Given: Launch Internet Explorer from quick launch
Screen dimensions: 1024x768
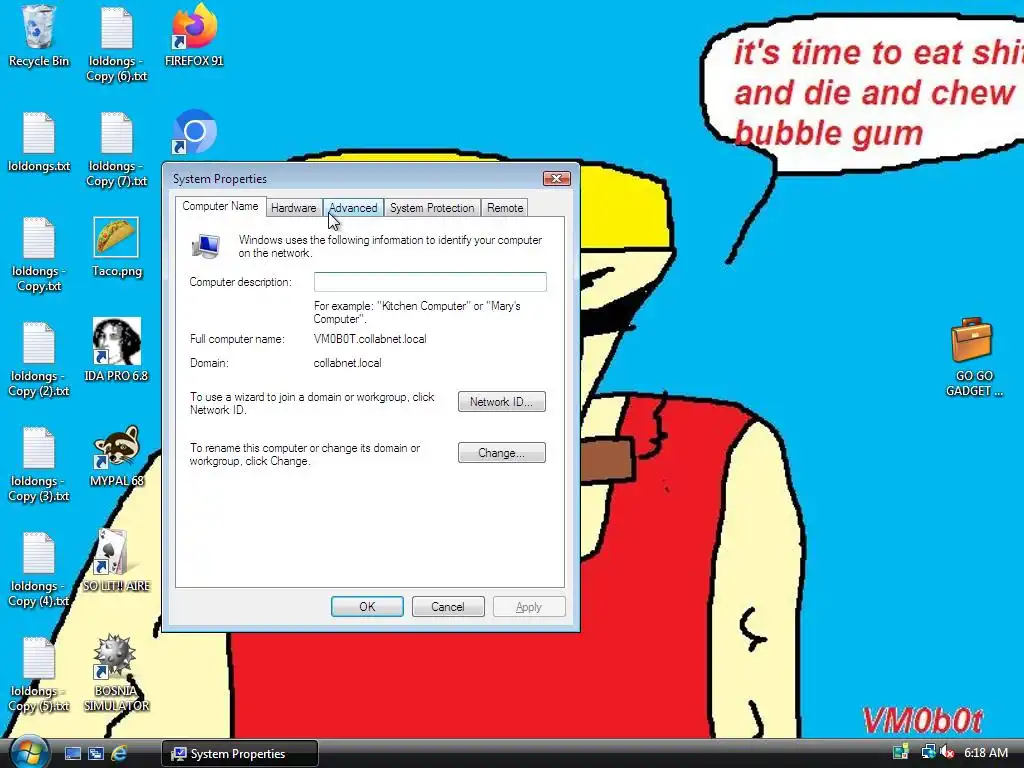Looking at the screenshot, I should (x=119, y=754).
